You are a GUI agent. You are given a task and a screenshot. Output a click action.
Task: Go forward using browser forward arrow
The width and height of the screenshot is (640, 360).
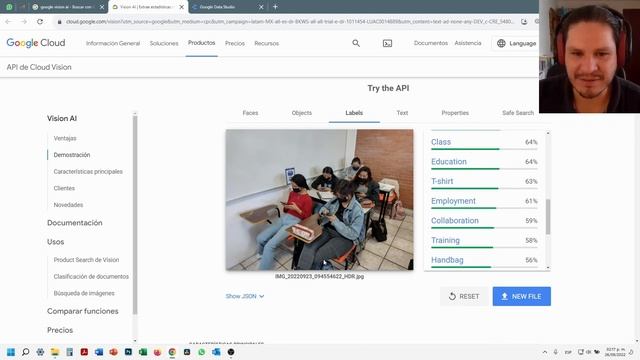[x=24, y=22]
